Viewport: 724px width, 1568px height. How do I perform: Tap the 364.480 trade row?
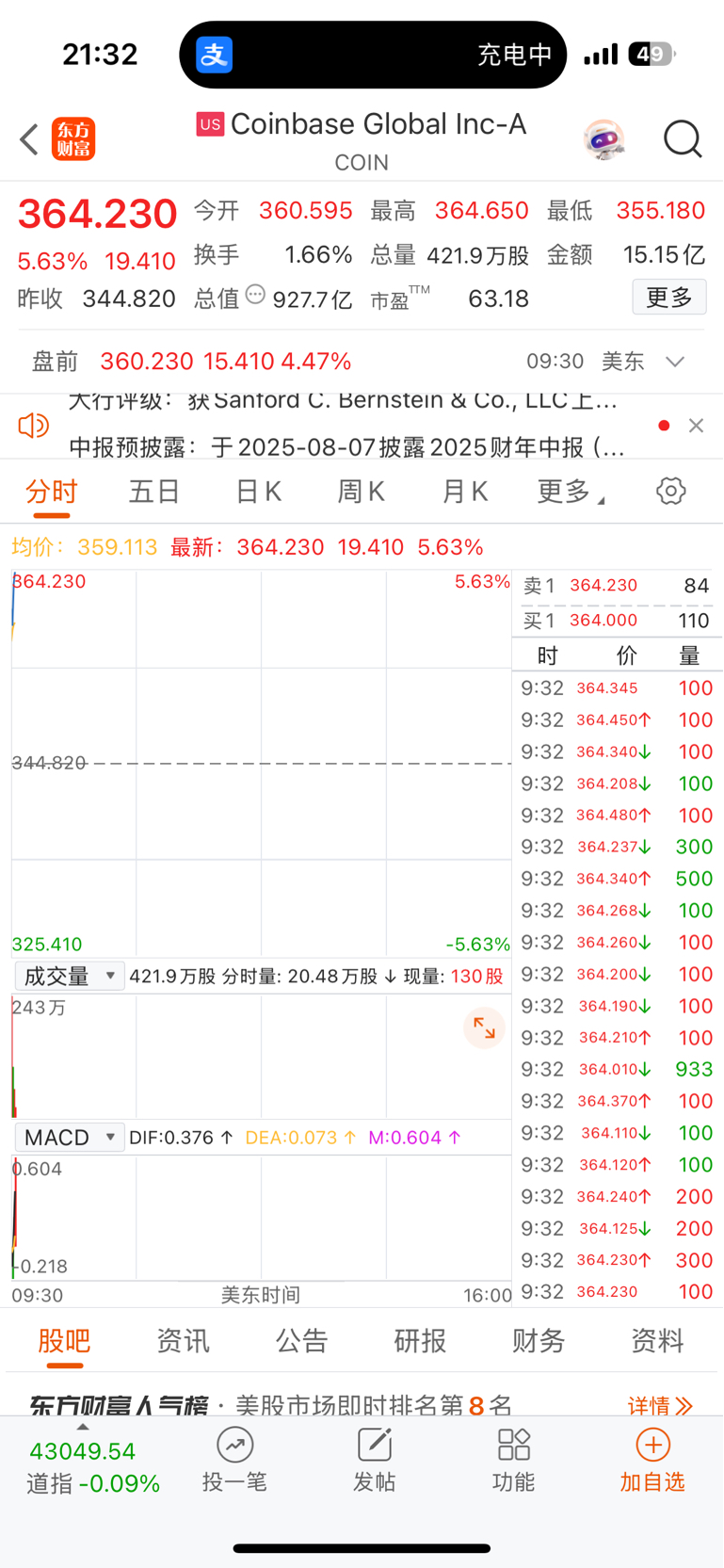617,815
